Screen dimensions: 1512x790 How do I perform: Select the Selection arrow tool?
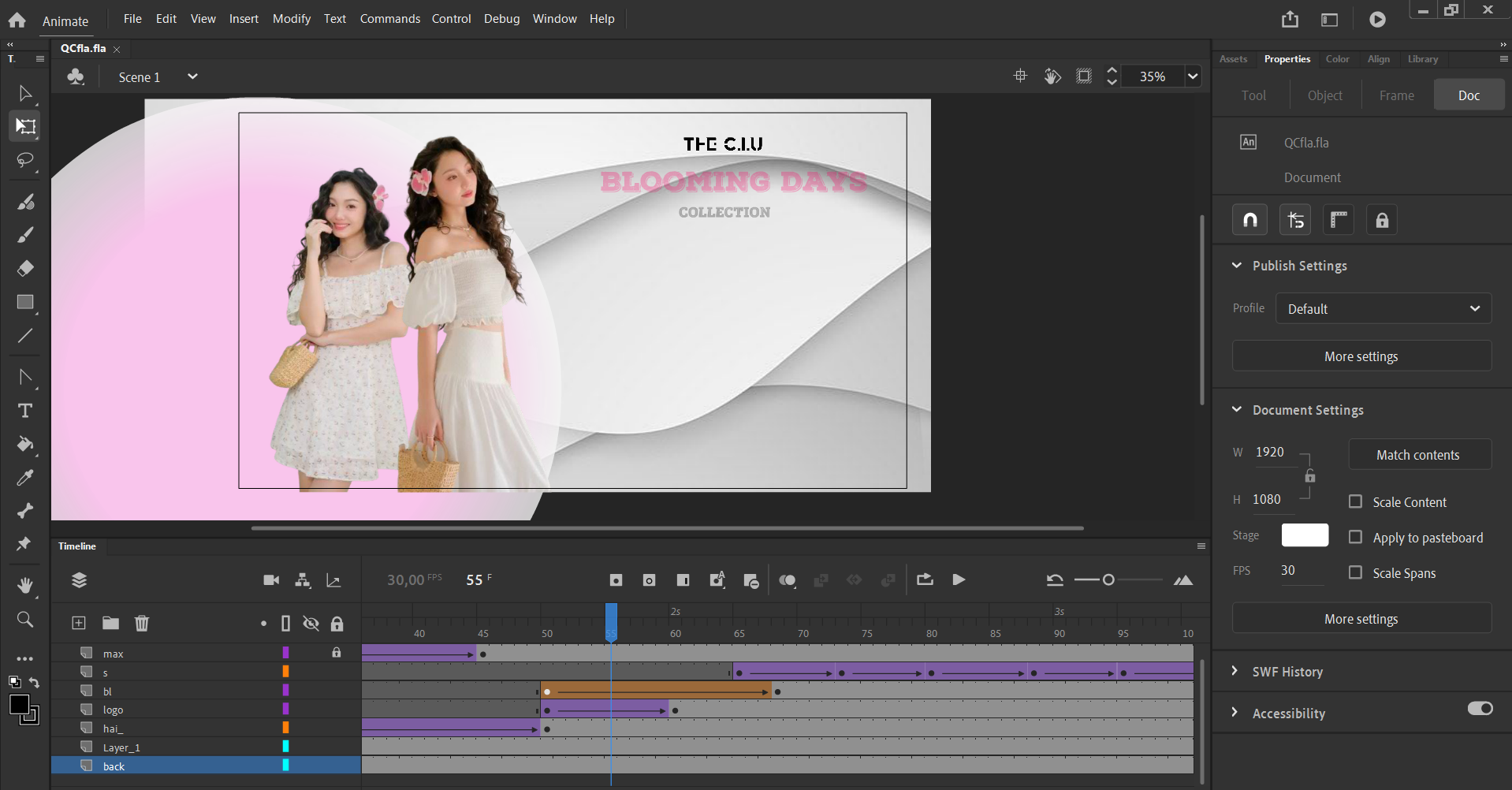tap(24, 94)
